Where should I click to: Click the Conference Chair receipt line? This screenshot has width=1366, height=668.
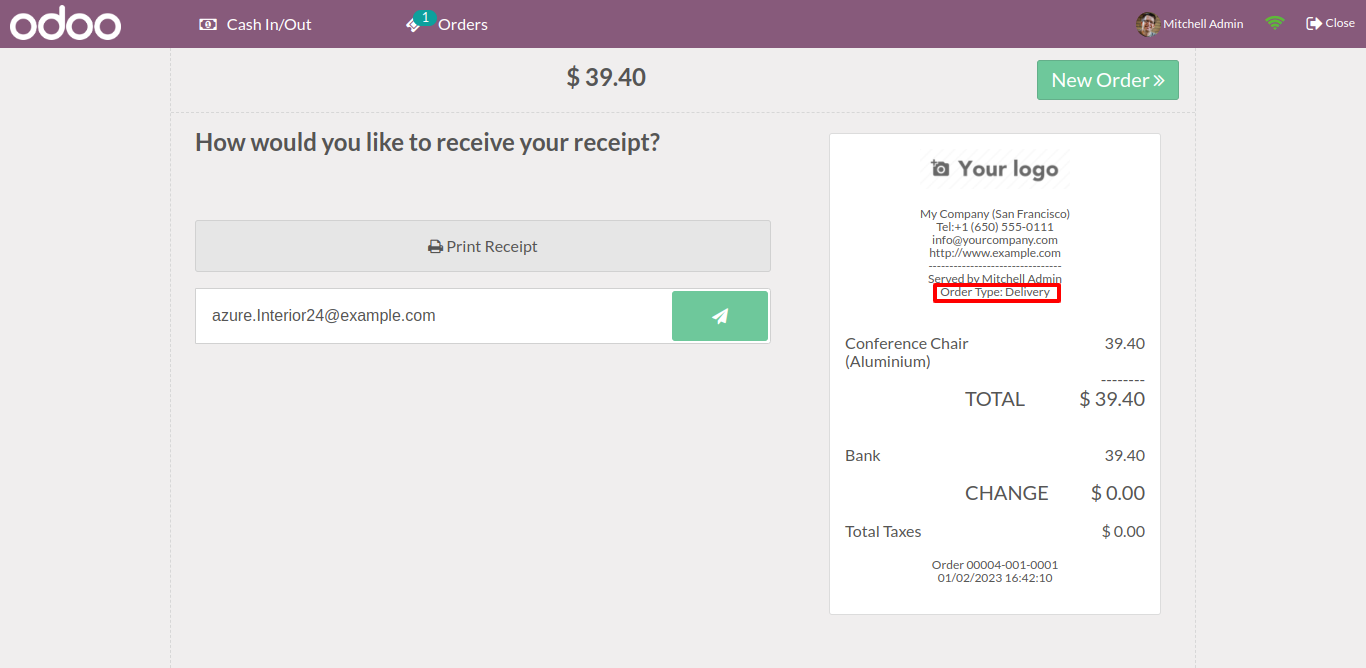(906, 352)
